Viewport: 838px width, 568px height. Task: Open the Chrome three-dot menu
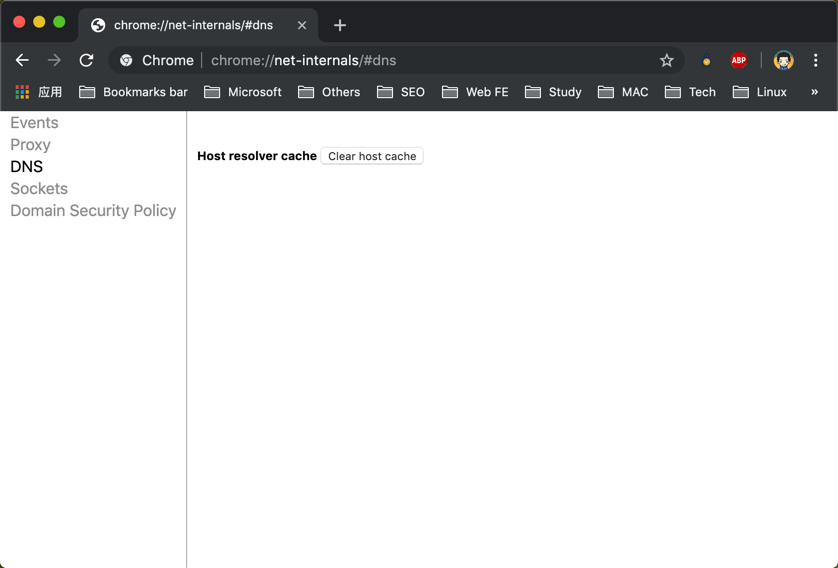coord(816,60)
